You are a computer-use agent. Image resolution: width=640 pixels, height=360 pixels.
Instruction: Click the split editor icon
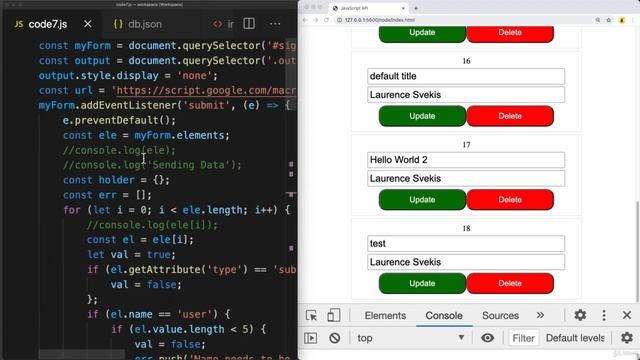point(249,24)
